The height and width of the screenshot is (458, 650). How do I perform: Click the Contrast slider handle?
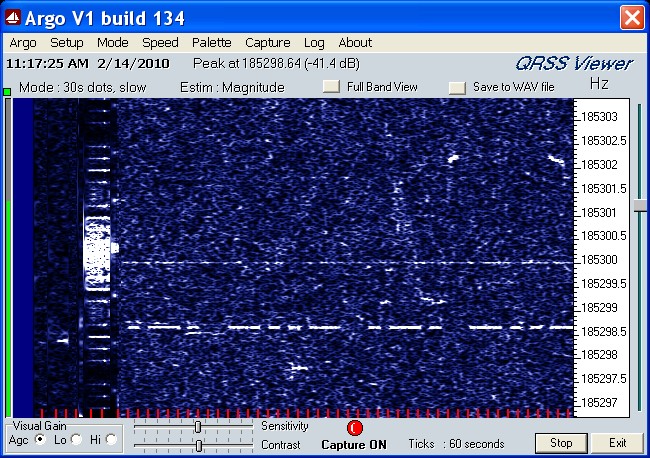pos(199,446)
